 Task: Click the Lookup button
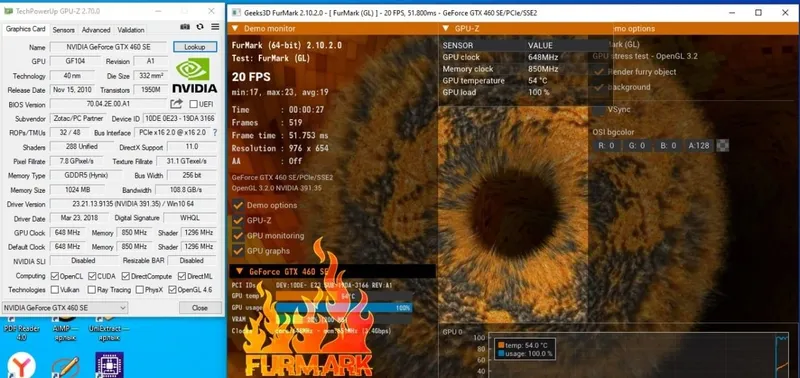195,47
